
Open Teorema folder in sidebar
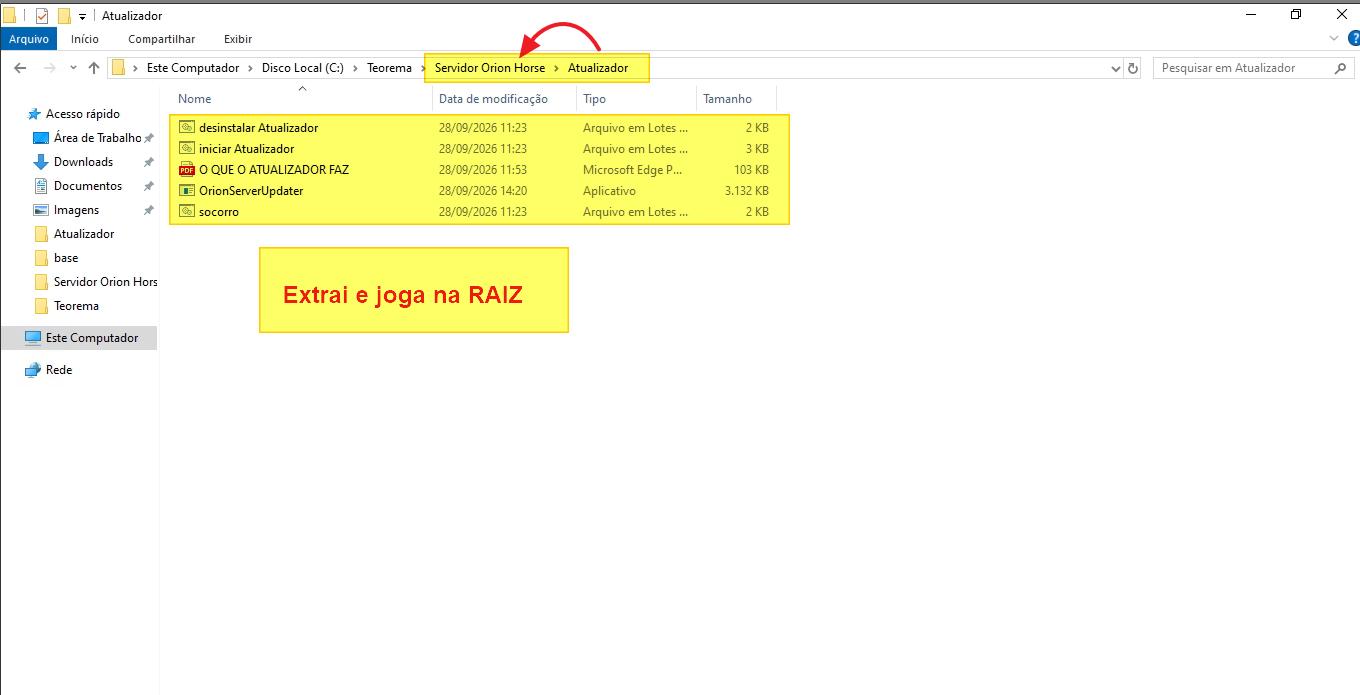(x=76, y=306)
